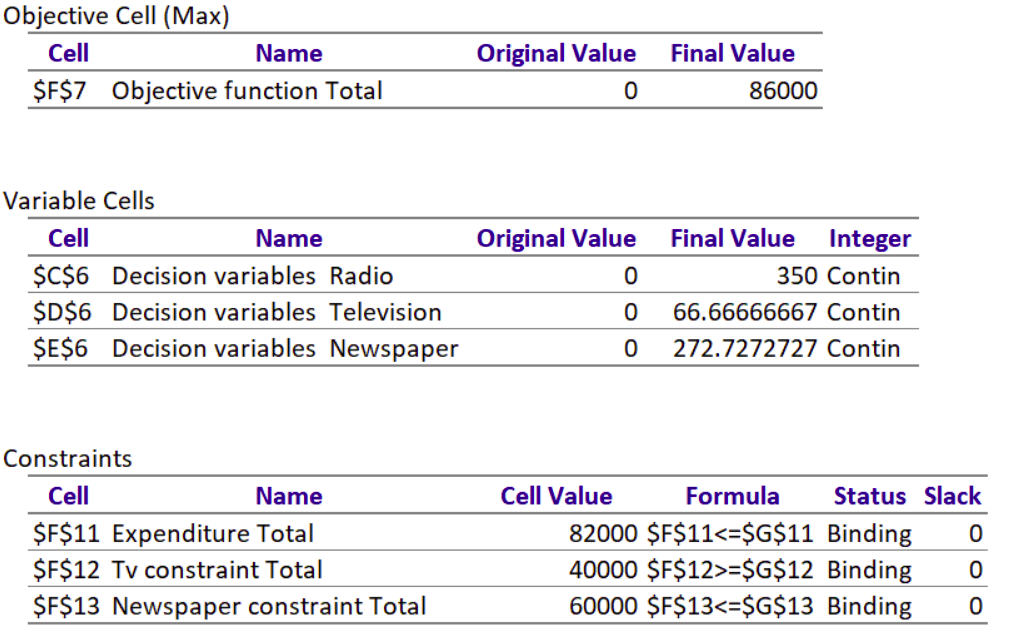Select the formula $F$12>=$G$12
Image resolution: width=1009 pixels, height=639 pixels.
(x=732, y=570)
